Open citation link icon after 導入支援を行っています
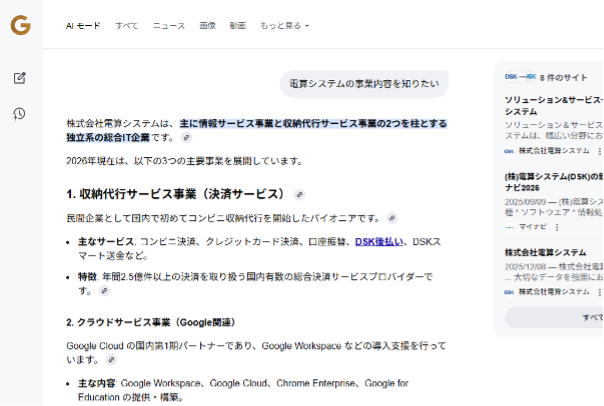604x406 pixels. [x=111, y=360]
